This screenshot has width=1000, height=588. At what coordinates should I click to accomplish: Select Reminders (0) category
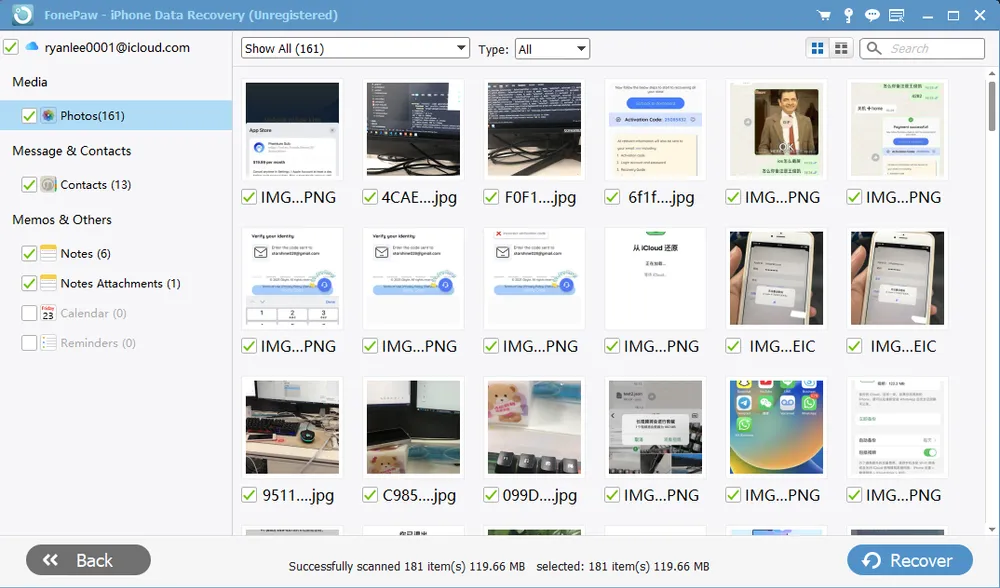click(x=98, y=342)
